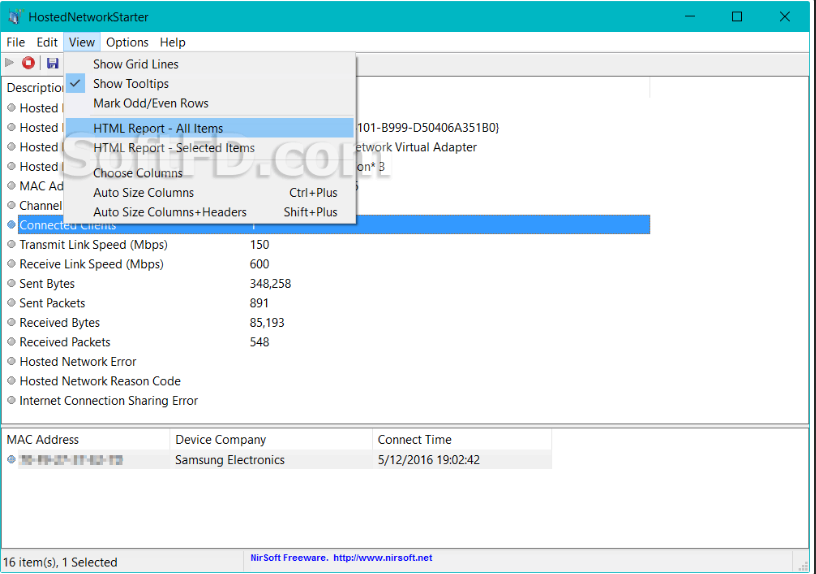Screen dimensions: 816x574
Task: Click the 348,258 sent bytes value
Action: [x=270, y=284]
